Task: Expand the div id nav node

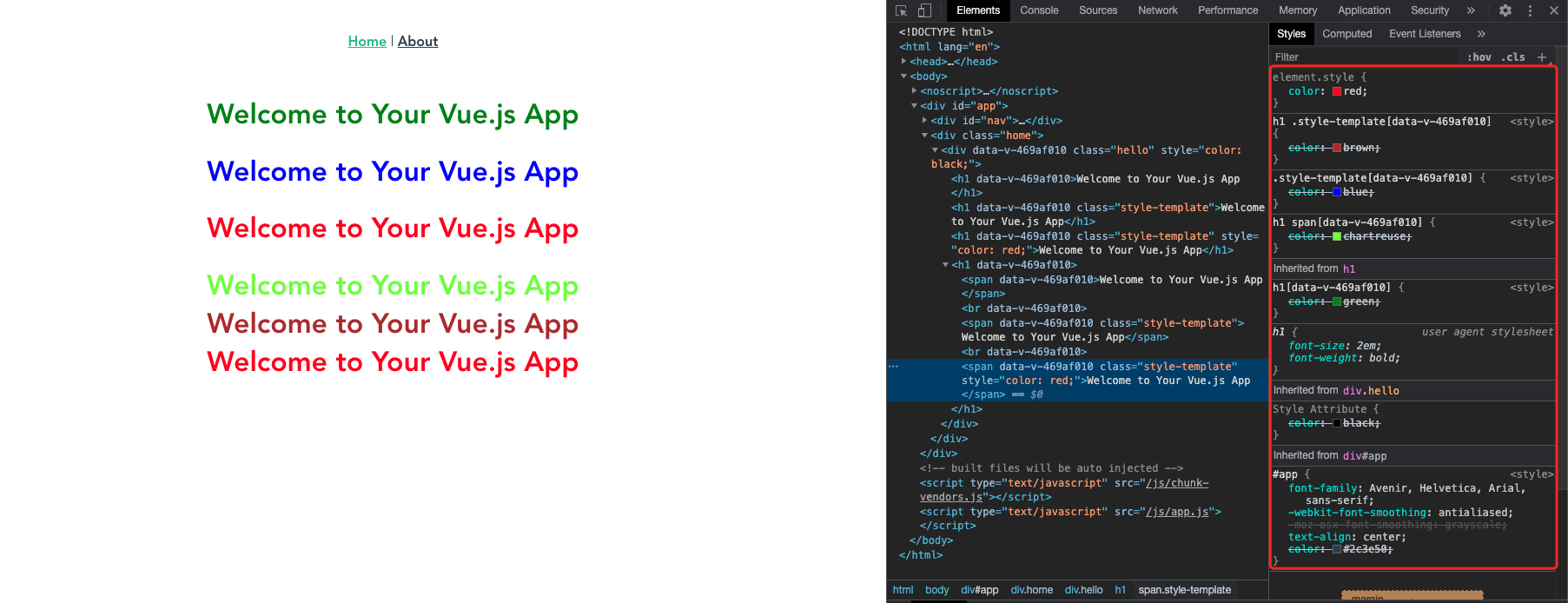Action: click(x=924, y=120)
